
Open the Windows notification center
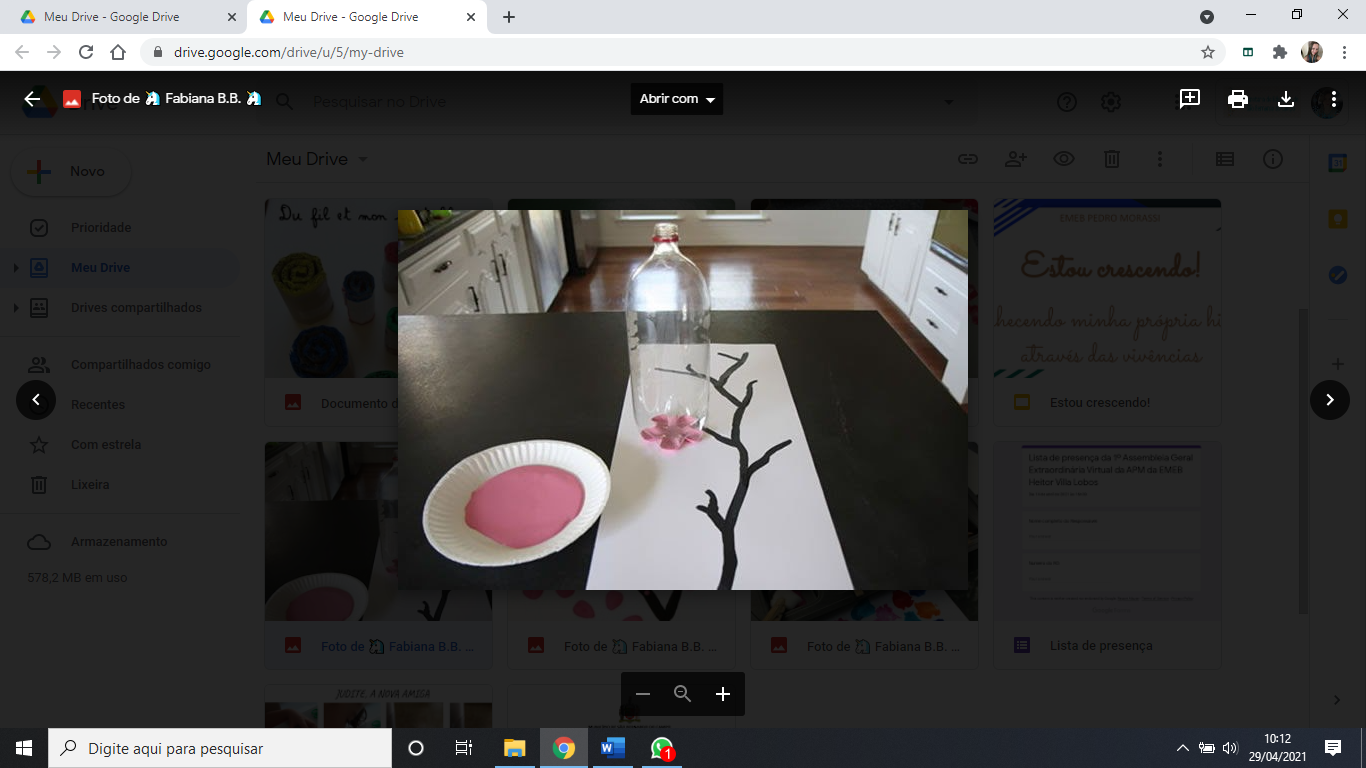(x=1333, y=748)
